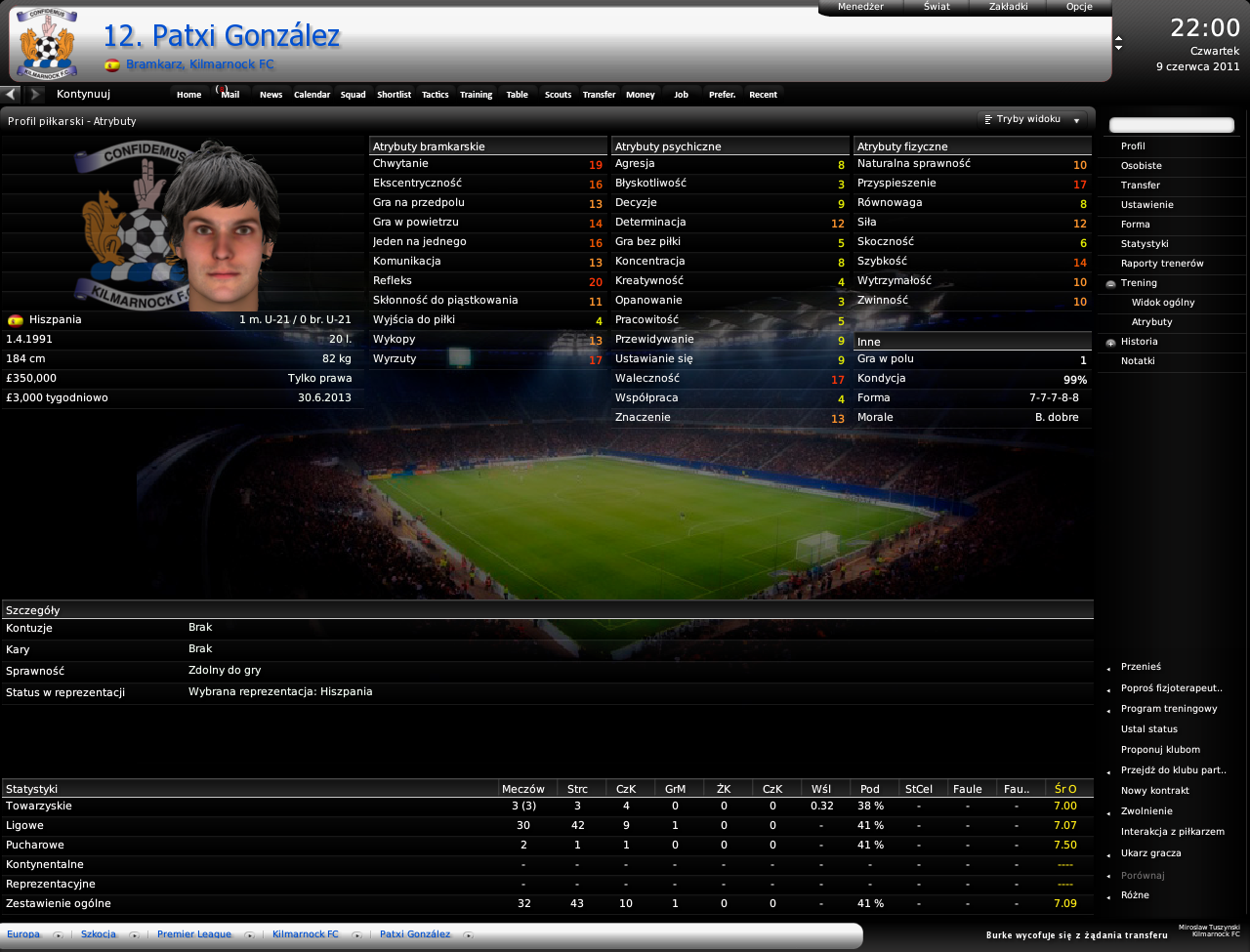
Task: Follow the Bramkarz, Kilmarnock FC link
Action: point(199,64)
